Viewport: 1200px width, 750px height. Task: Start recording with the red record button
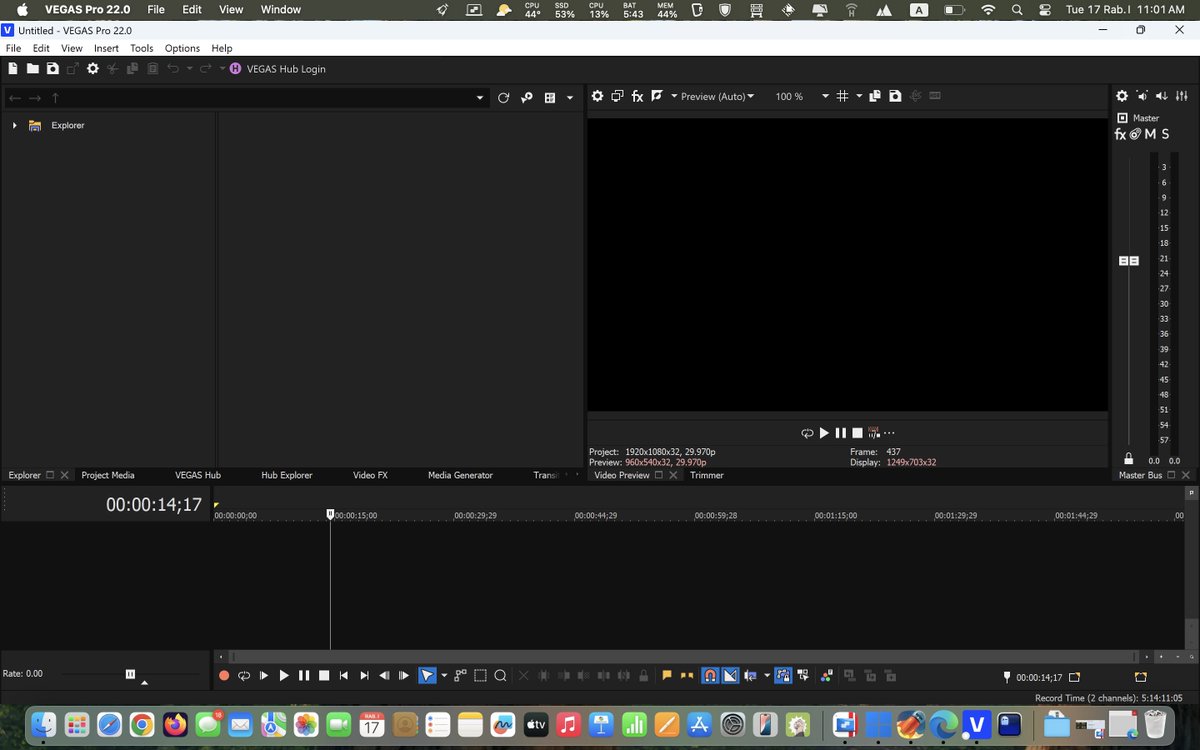click(224, 676)
